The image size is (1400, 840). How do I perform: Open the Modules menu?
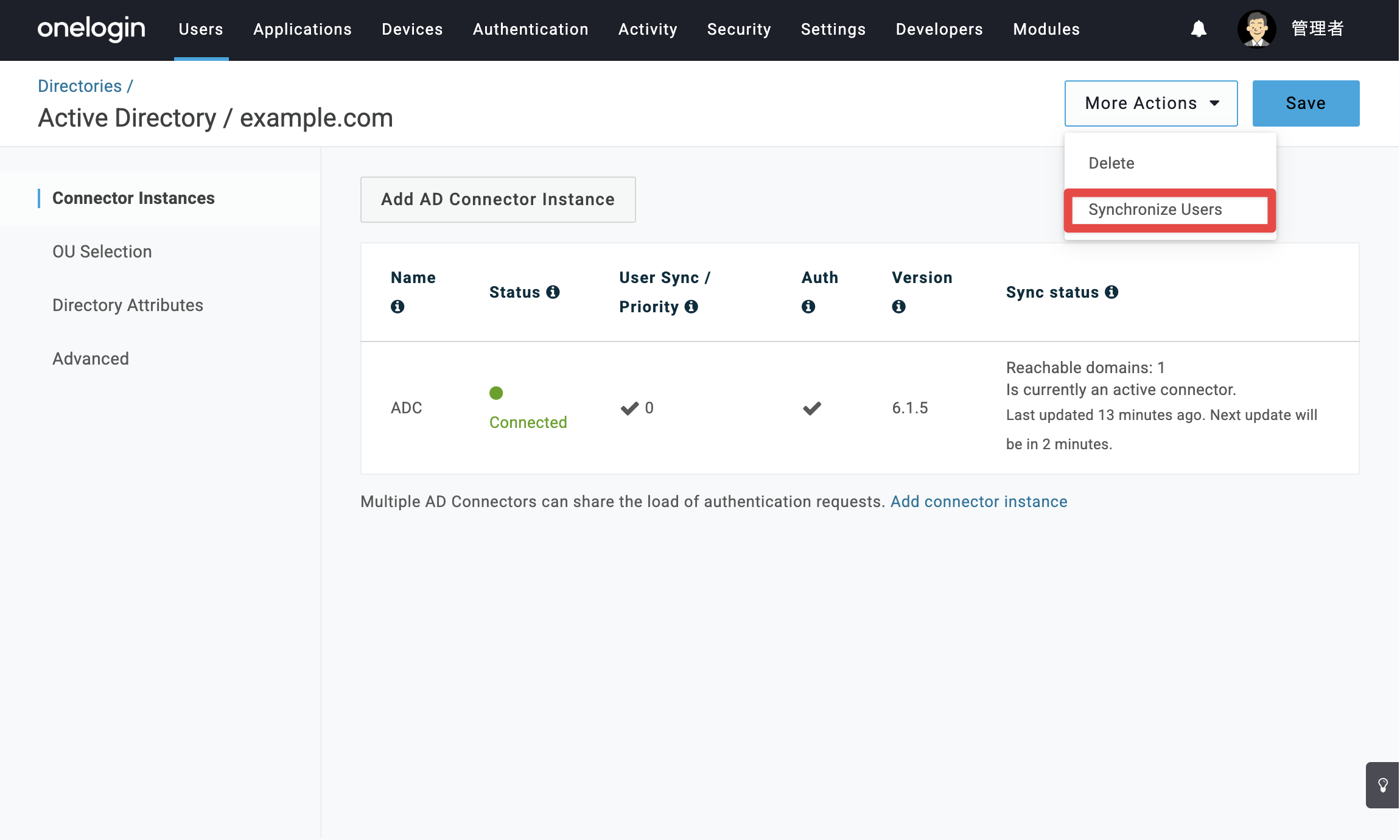(x=1046, y=29)
